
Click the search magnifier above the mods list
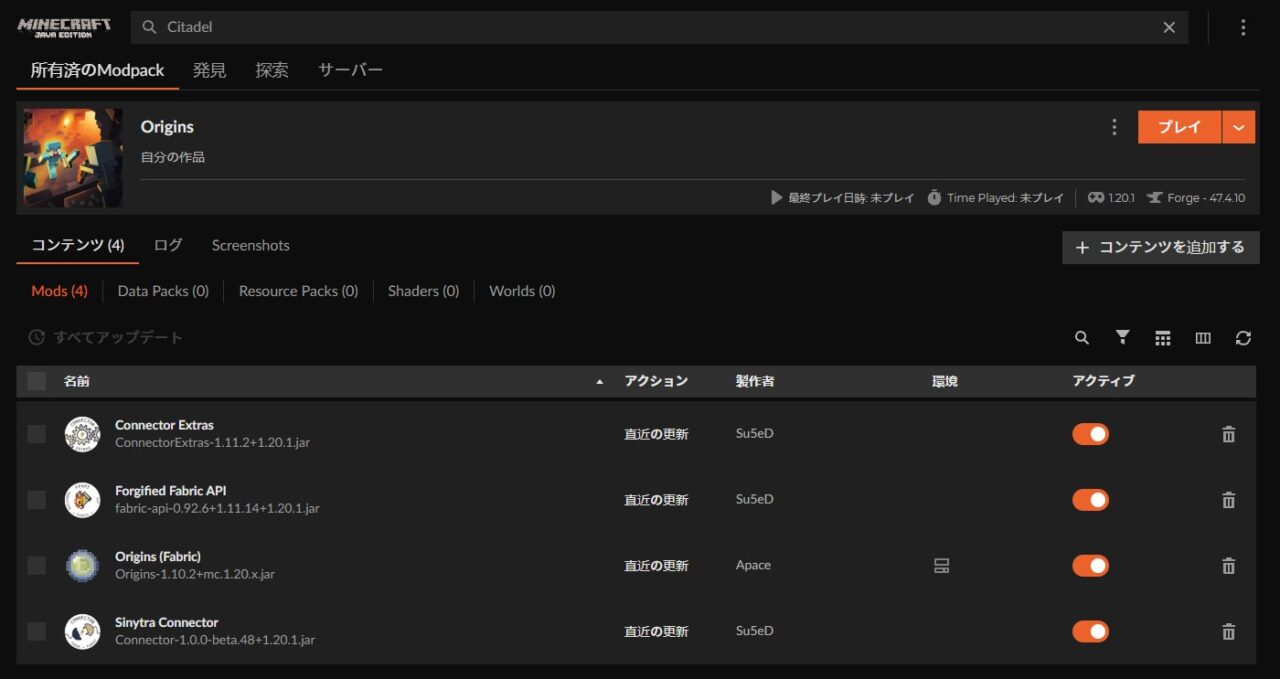click(x=1082, y=338)
